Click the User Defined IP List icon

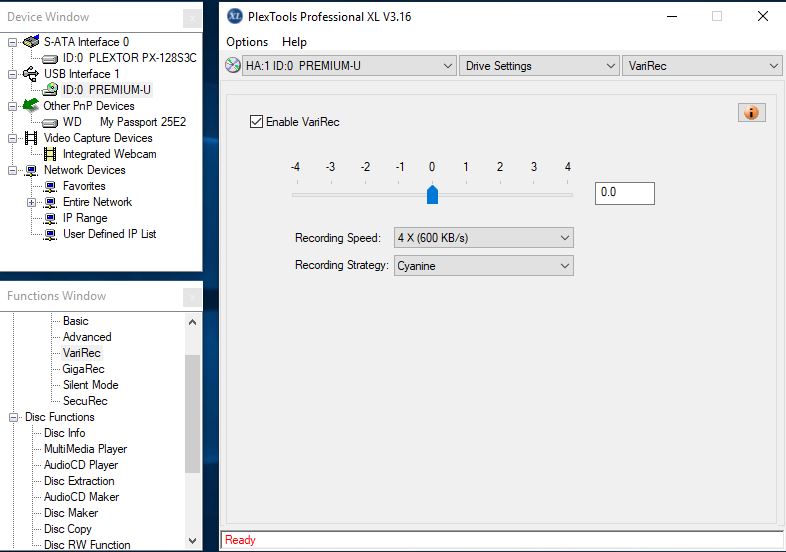tap(50, 235)
